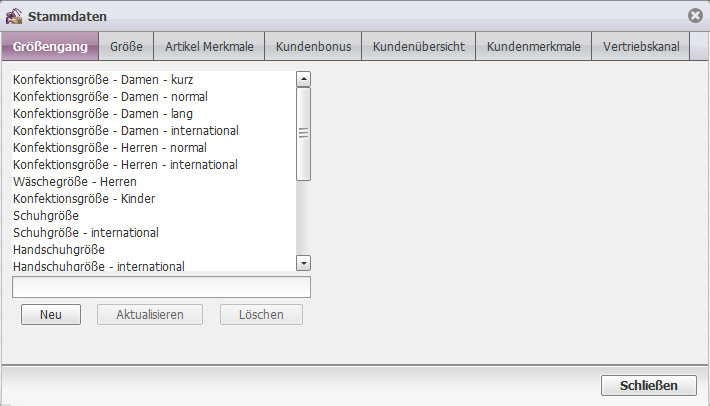Select the Größengang tab

50,47
